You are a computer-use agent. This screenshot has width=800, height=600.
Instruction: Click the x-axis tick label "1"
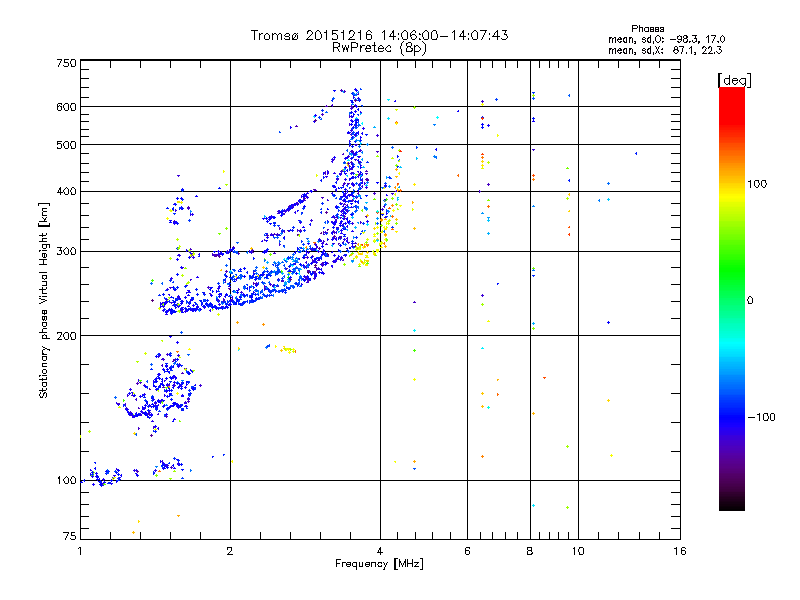(x=80, y=551)
